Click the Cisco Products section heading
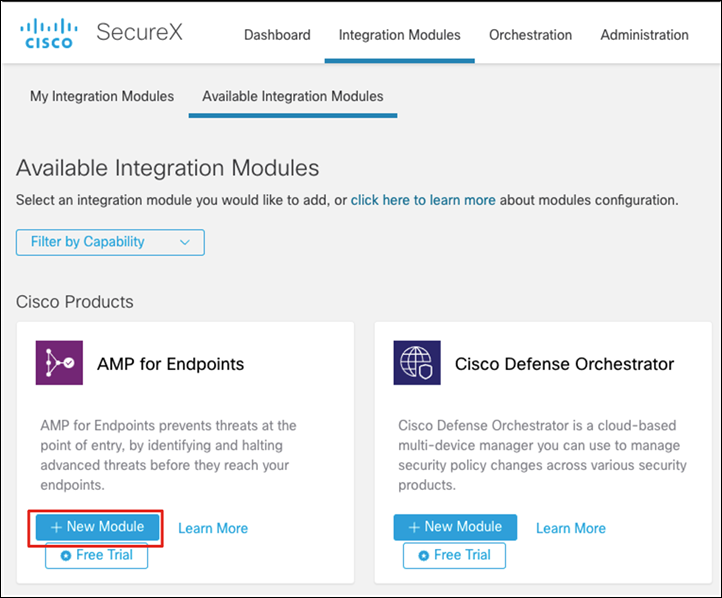The image size is (722, 598). [75, 302]
